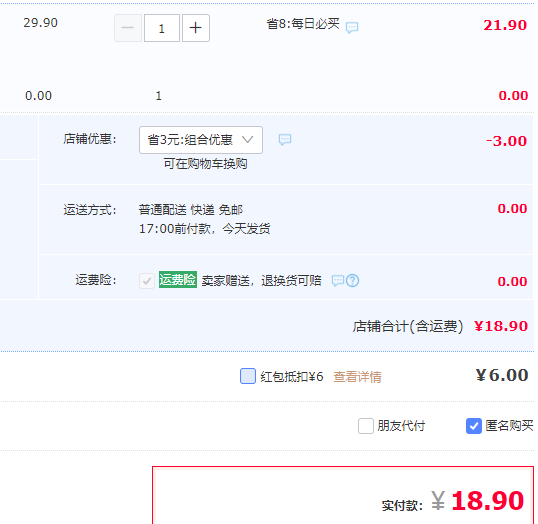Click the 普通配送 快递 免邮 shipping option
The height and width of the screenshot is (524, 538).
coord(191,210)
